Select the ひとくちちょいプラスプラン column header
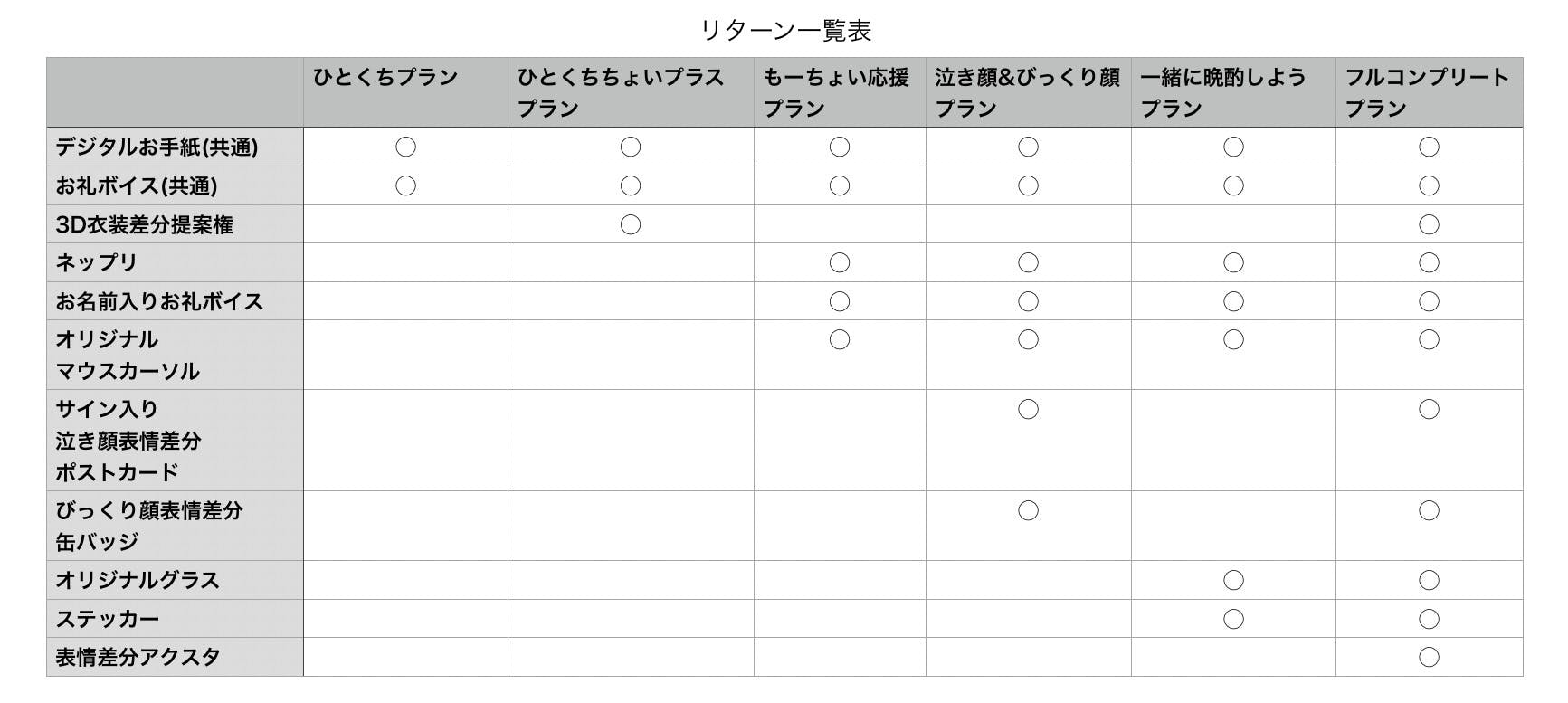Image resolution: width=1568 pixels, height=703 pixels. [x=621, y=92]
